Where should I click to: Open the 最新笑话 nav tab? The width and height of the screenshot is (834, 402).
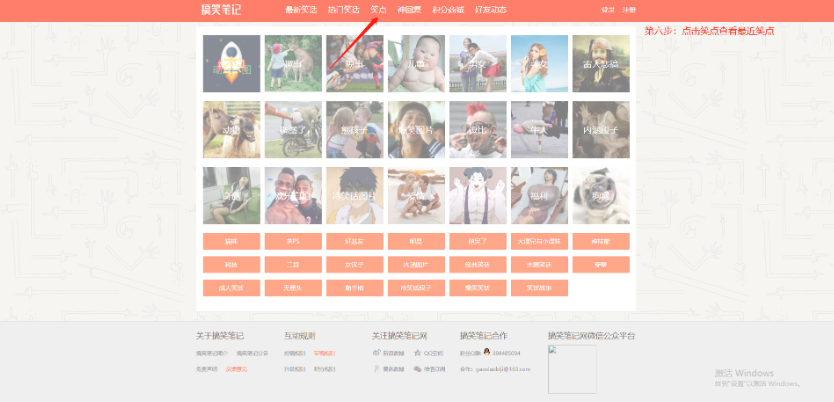click(x=301, y=10)
